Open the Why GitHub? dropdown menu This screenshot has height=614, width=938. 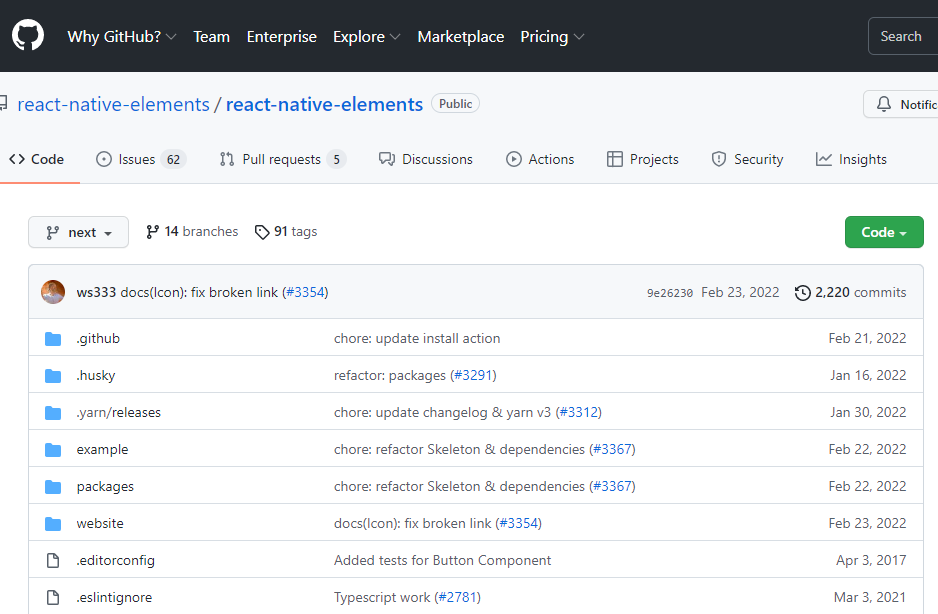pyautogui.click(x=121, y=37)
